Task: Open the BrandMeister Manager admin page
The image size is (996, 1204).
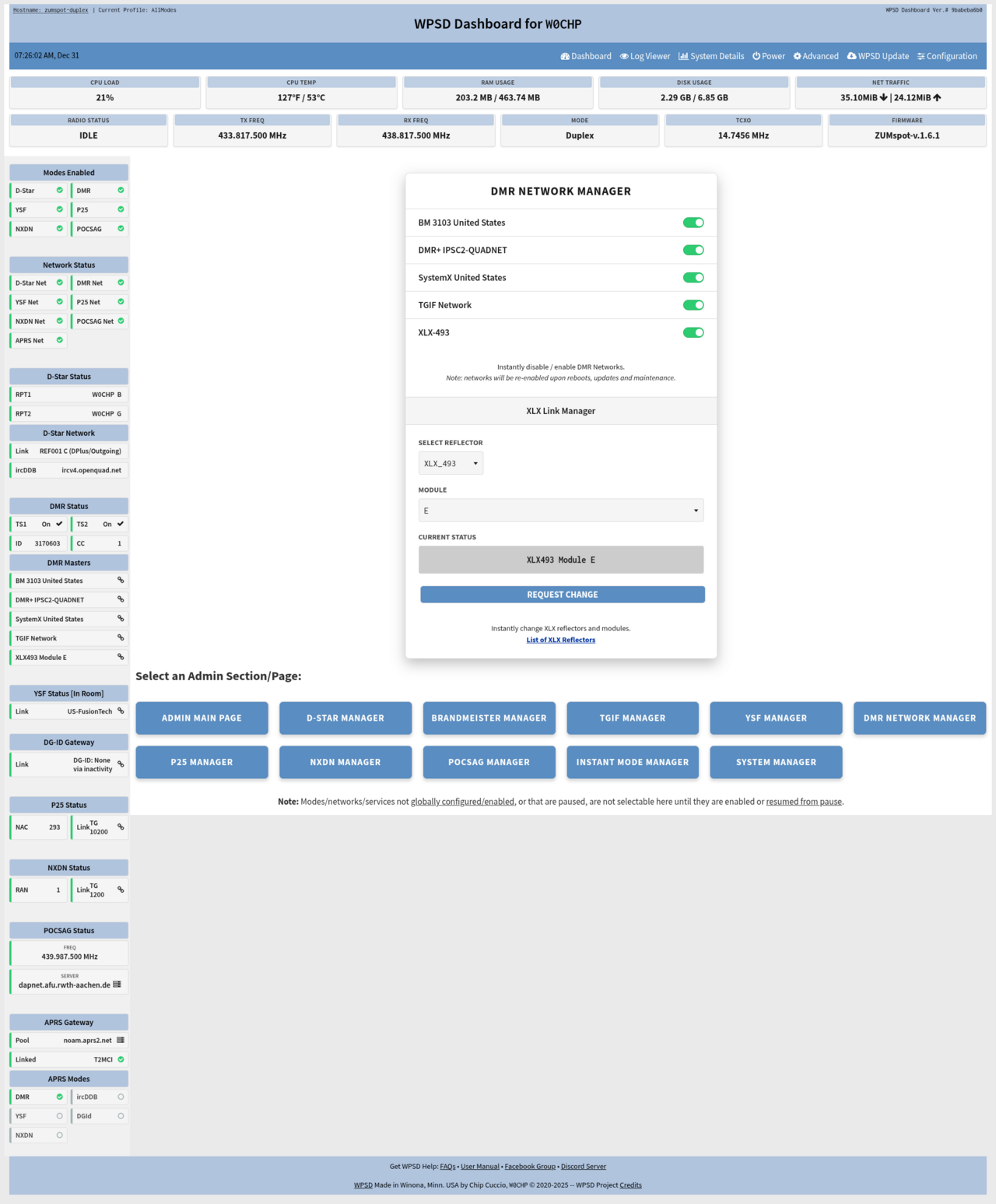Action: pos(489,718)
